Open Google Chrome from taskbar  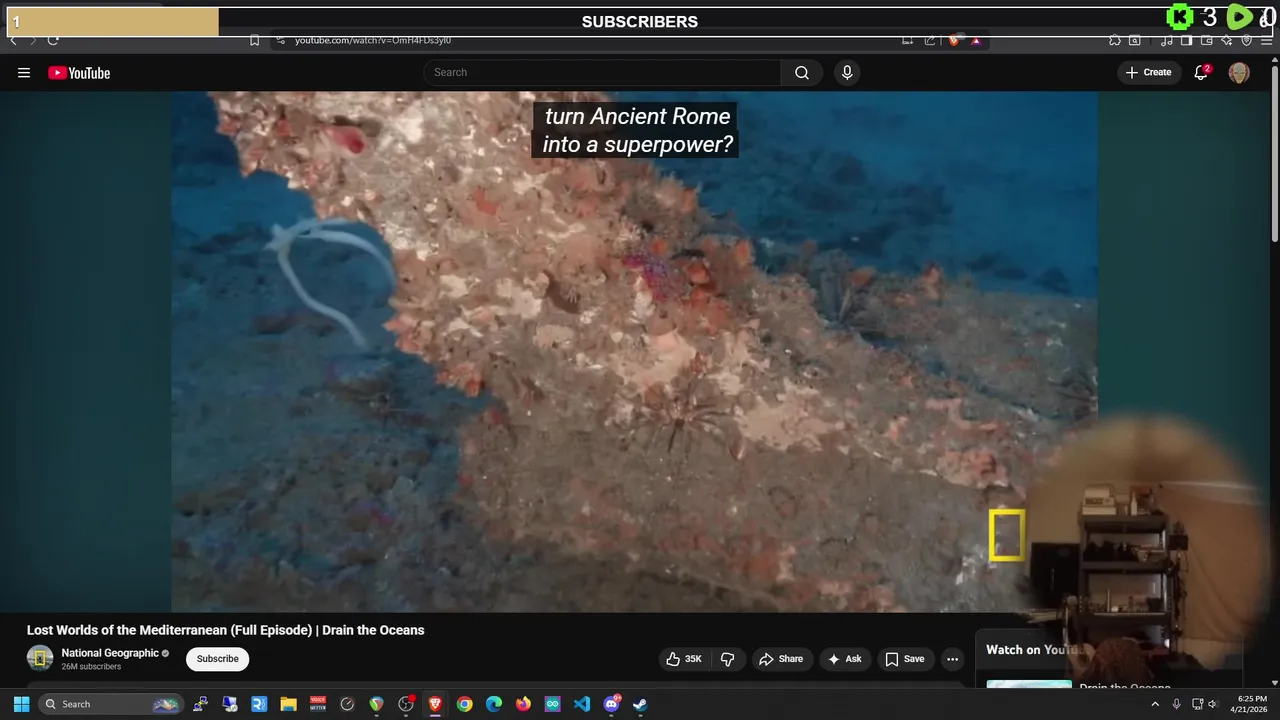click(464, 704)
